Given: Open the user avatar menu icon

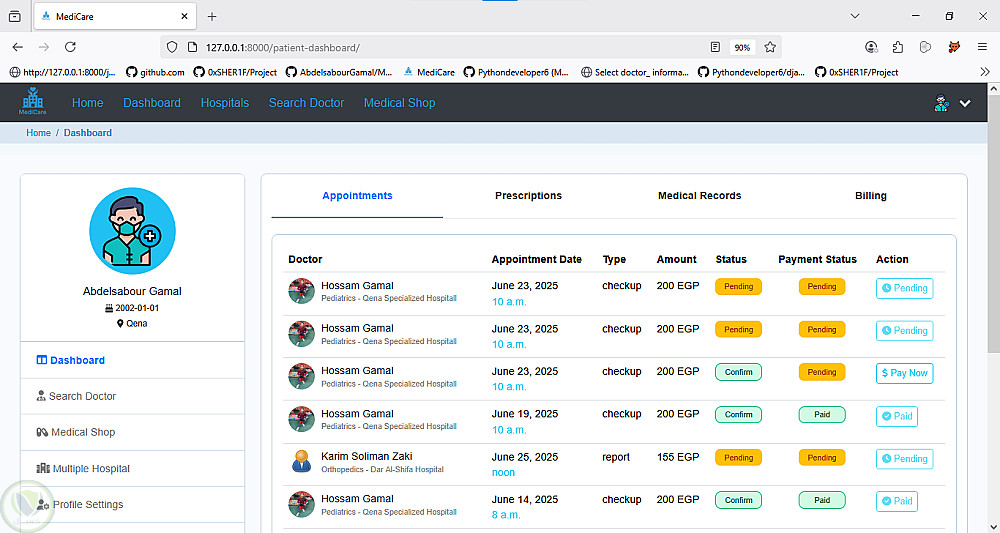Looking at the screenshot, I should point(941,103).
